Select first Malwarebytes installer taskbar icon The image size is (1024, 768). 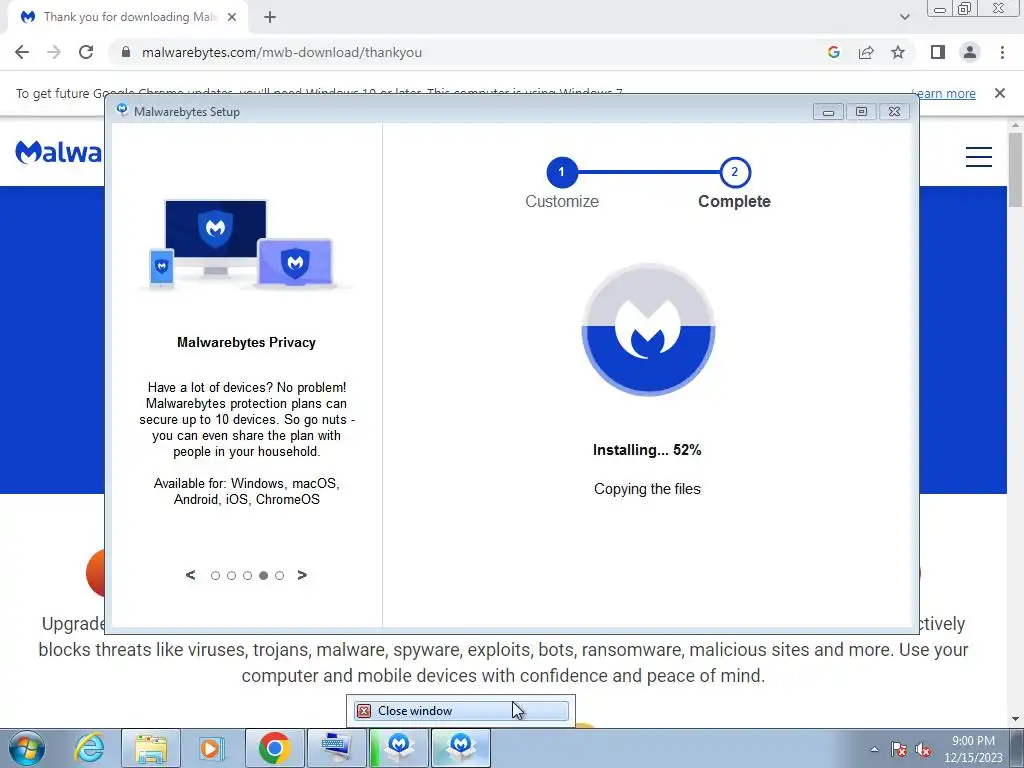coord(399,748)
